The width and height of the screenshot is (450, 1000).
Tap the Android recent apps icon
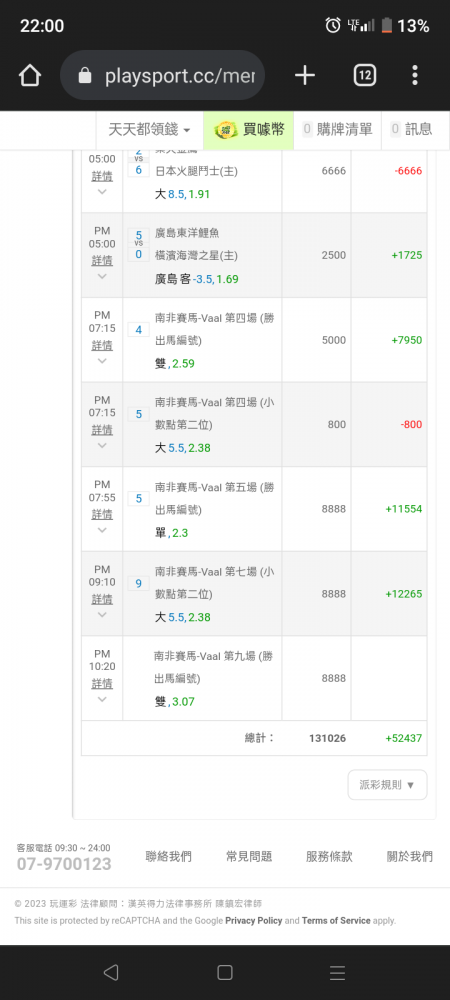(338, 972)
